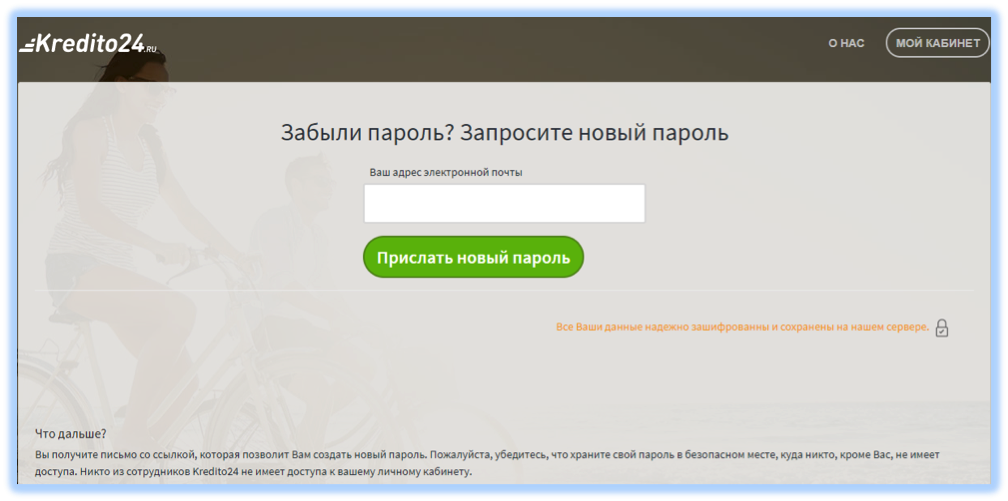Click the small .RU suffix in logo

coord(150,48)
